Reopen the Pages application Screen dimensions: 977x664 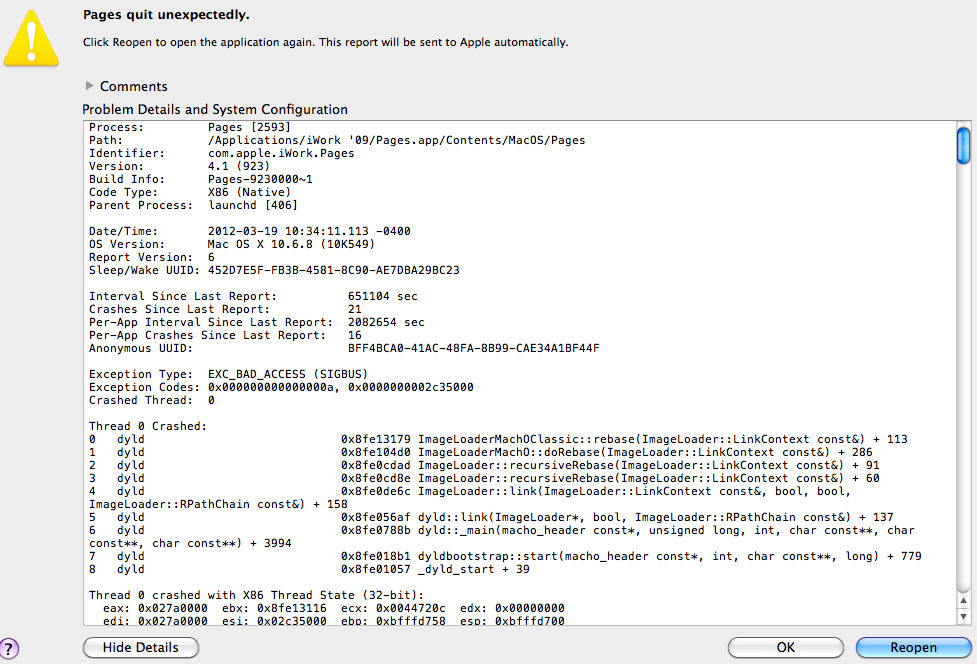913,647
